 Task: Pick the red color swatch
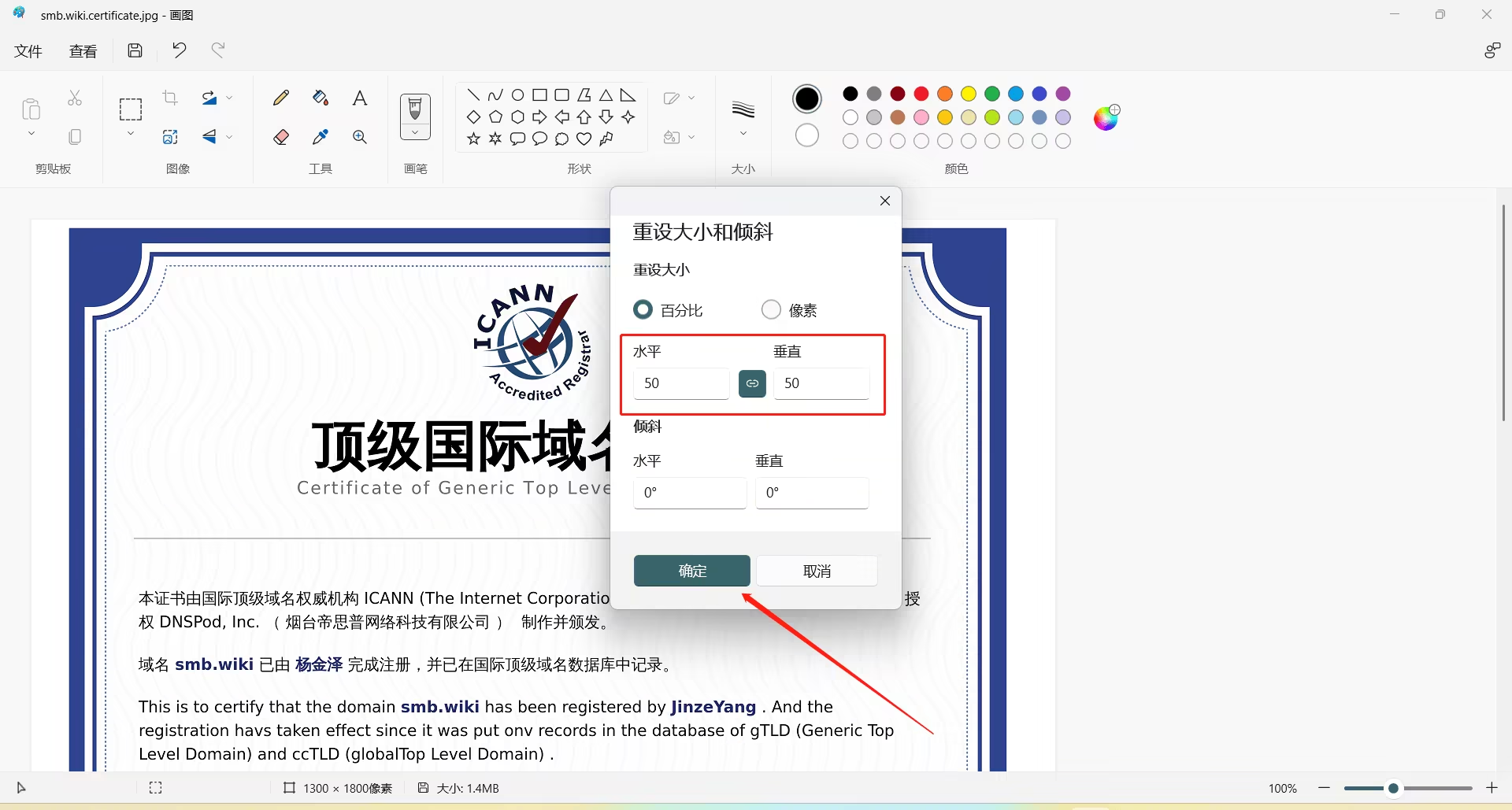tap(921, 94)
